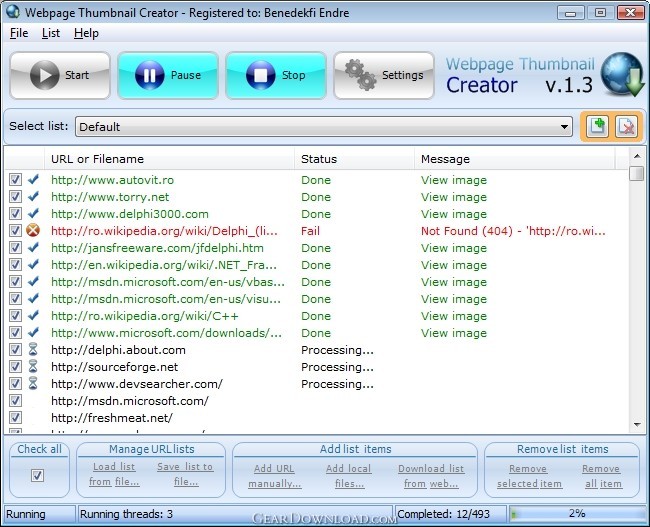Click Add URL manually link
This screenshot has width=650, height=527.
pyautogui.click(x=274, y=476)
